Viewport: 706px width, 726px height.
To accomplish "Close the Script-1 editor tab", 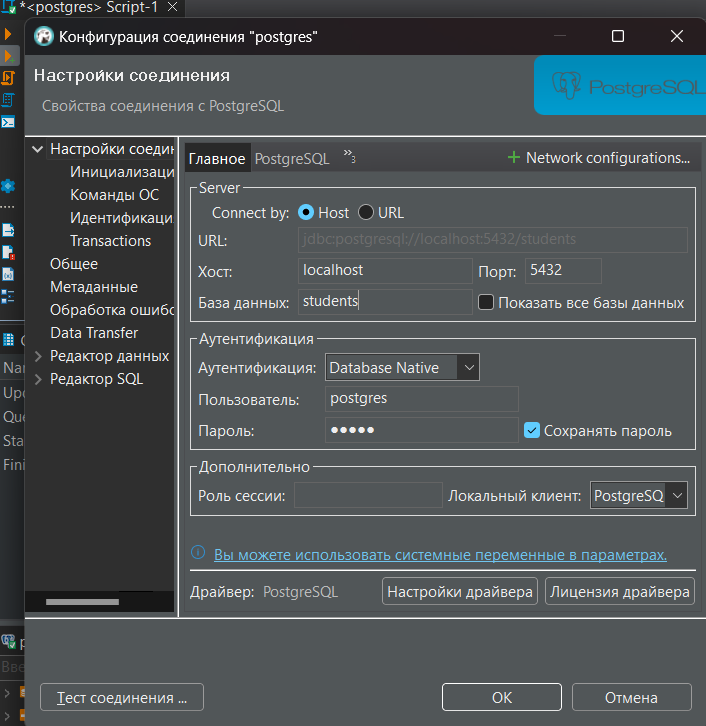I will 172,7.
